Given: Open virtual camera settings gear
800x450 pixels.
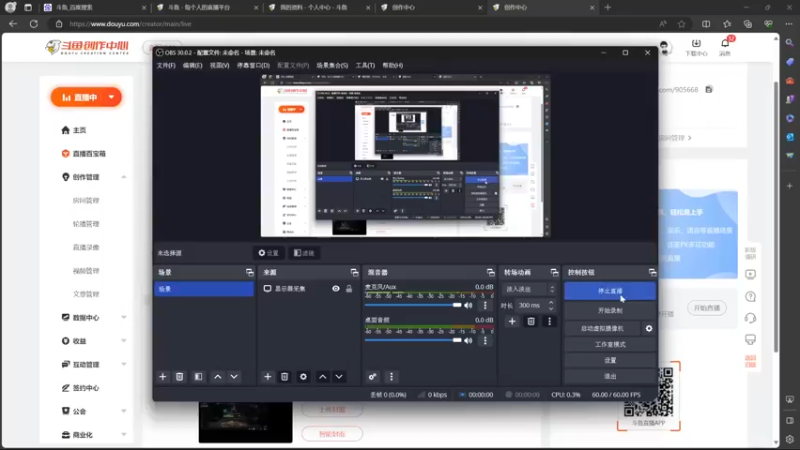Looking at the screenshot, I should coord(649,329).
